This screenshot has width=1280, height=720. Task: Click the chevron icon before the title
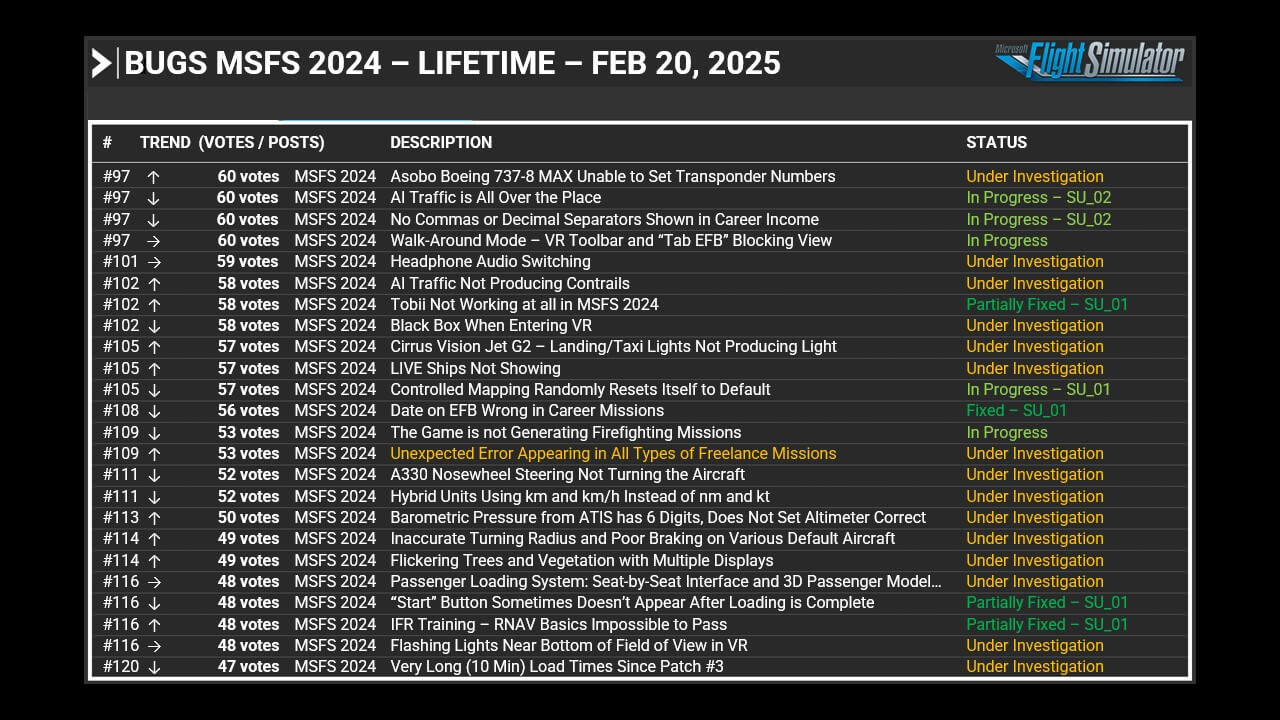click(101, 63)
